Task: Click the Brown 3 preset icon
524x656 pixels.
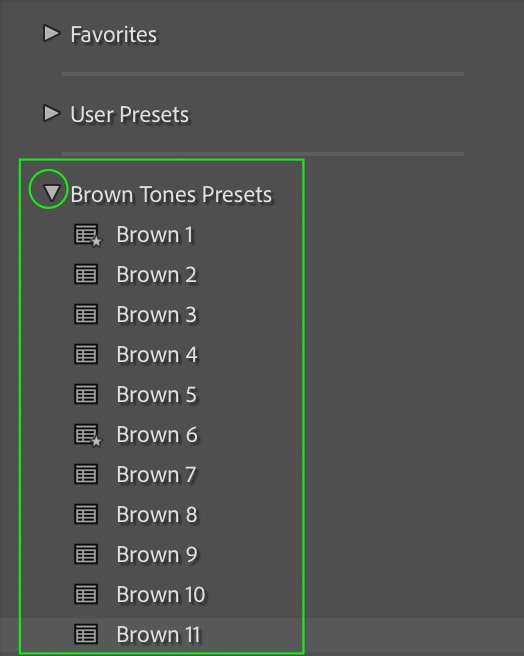Action: [86, 314]
